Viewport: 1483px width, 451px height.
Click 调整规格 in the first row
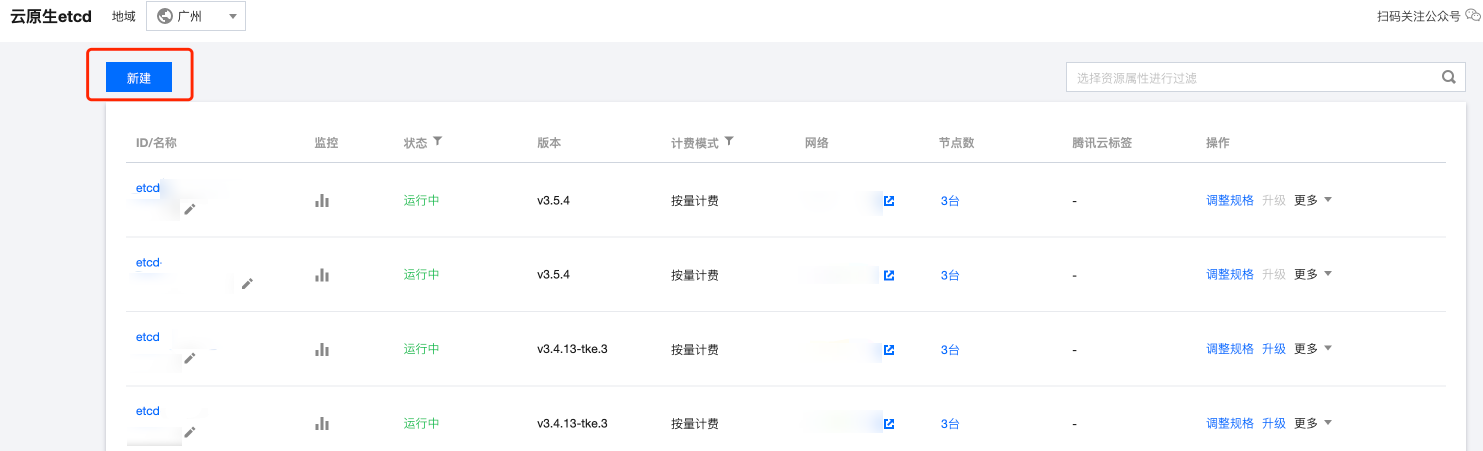pos(1230,200)
